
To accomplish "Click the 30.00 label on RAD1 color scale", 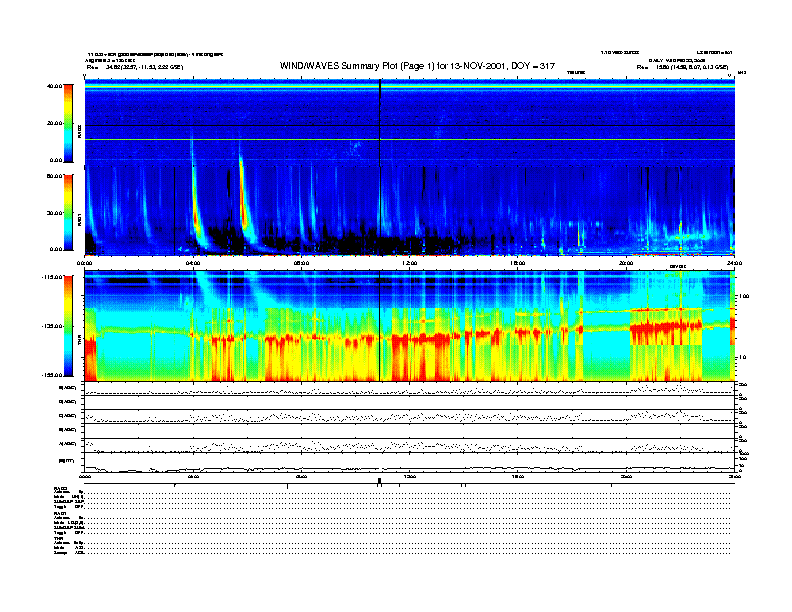I will click(x=54, y=213).
